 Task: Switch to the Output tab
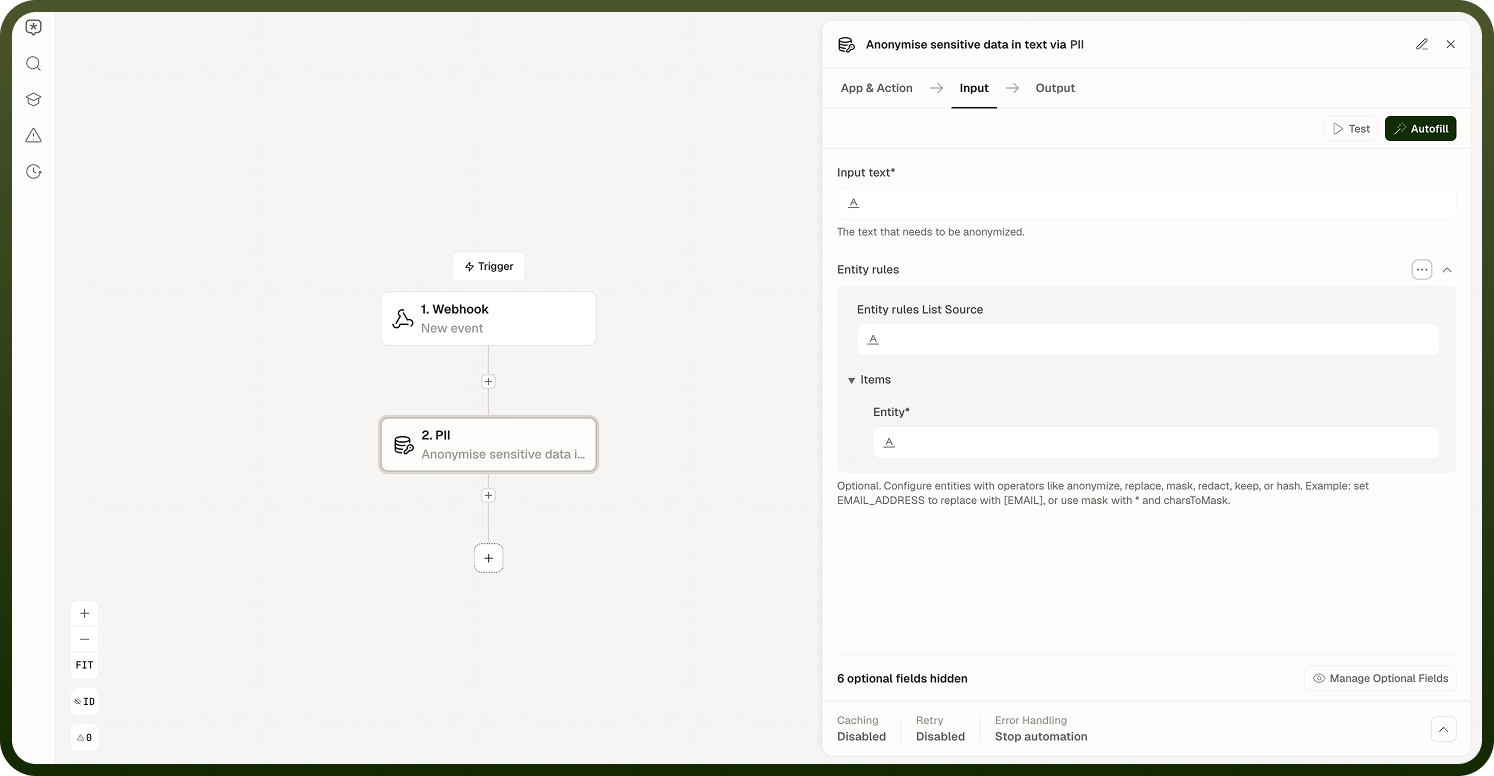pos(1055,88)
